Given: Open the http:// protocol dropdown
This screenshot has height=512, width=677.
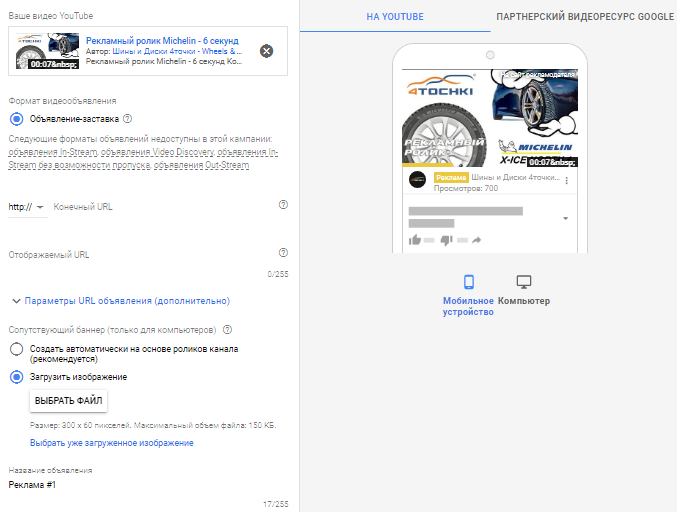Looking at the screenshot, I should tap(27, 207).
